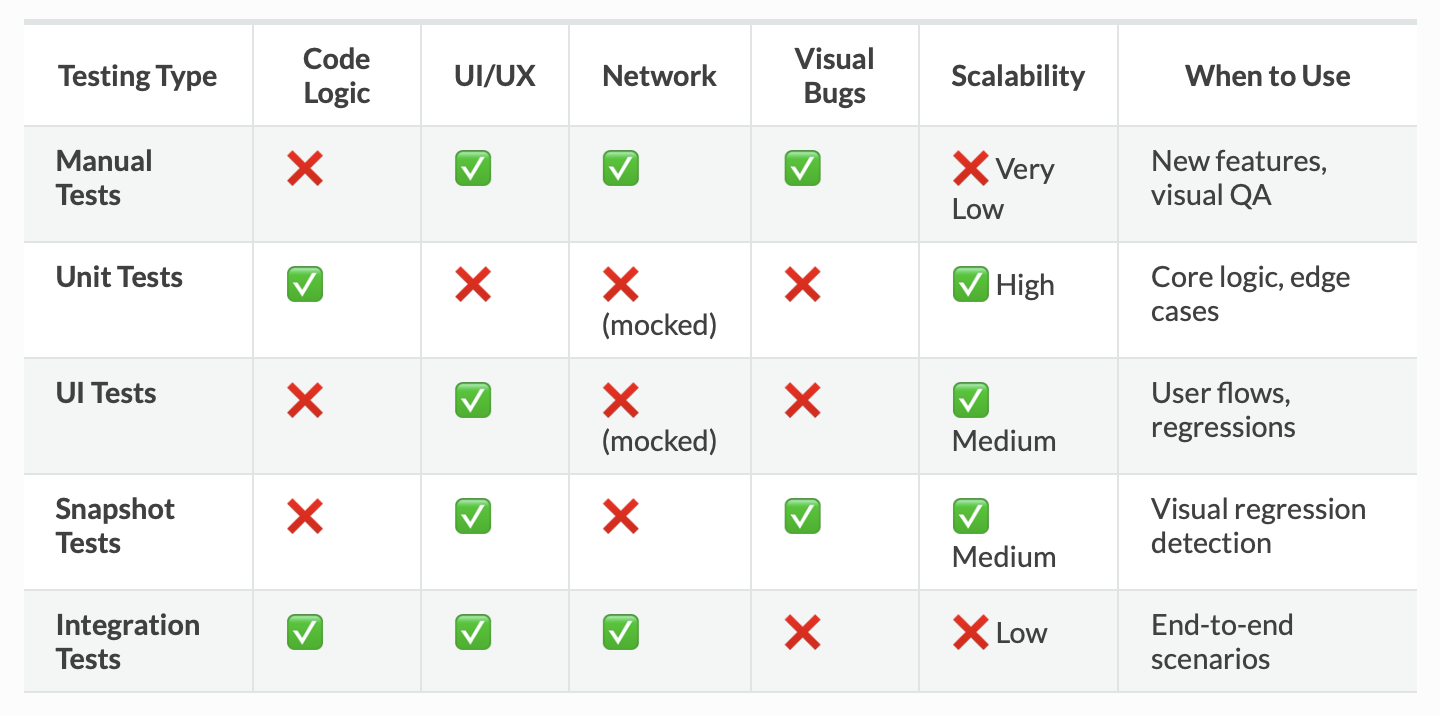The height and width of the screenshot is (716, 1440).
Task: Click the red cross under Visual Bugs for Integration Tests
Action: coord(803,633)
